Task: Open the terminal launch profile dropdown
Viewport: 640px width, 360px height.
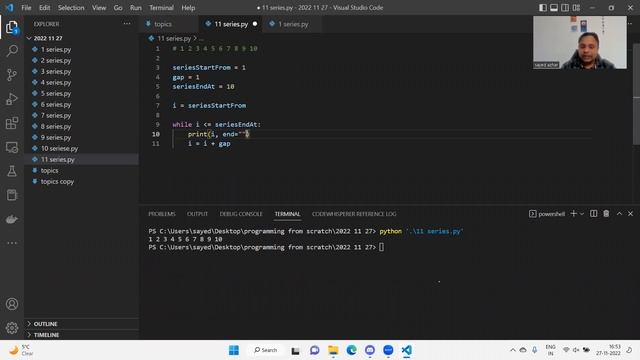Action: (582, 213)
